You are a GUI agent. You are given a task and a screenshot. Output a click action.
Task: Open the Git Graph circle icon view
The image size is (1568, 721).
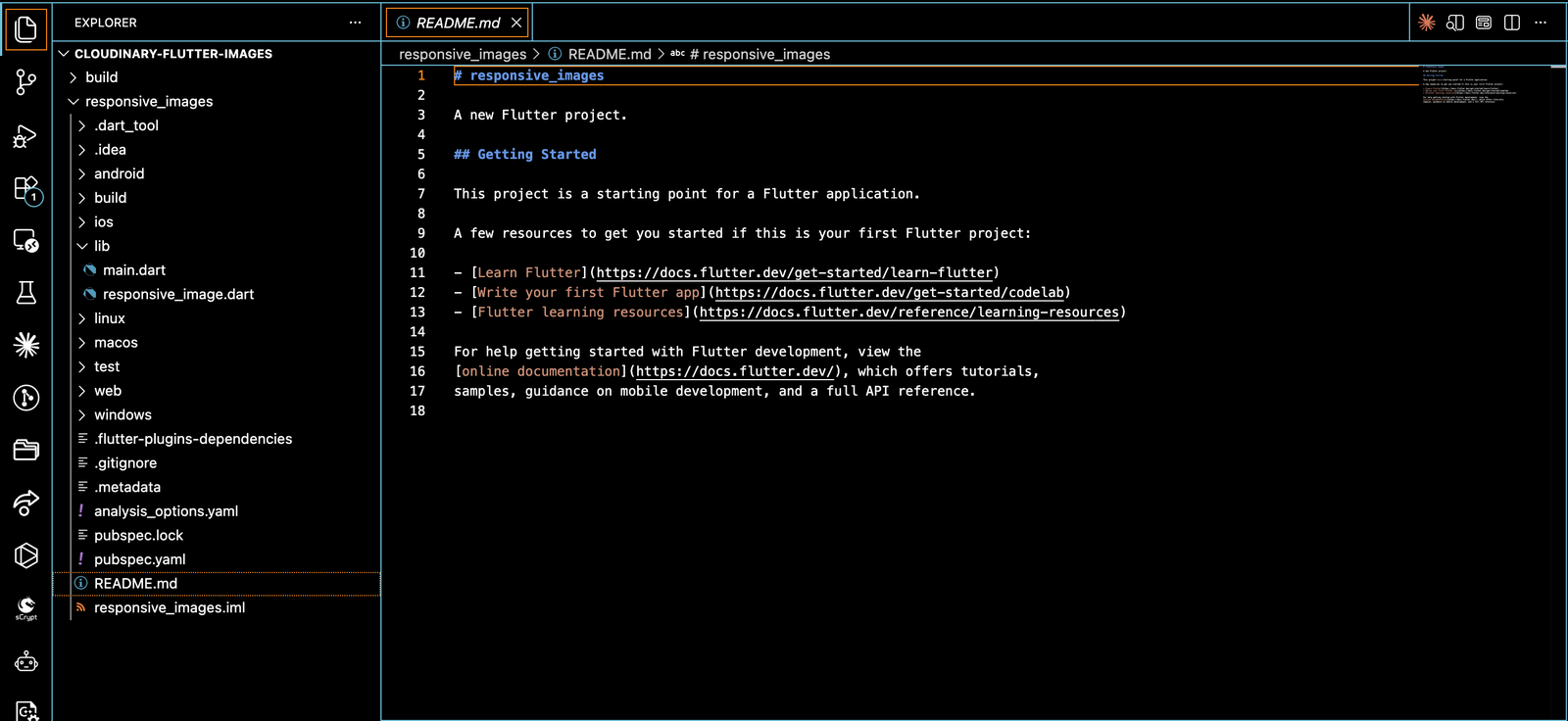point(26,398)
